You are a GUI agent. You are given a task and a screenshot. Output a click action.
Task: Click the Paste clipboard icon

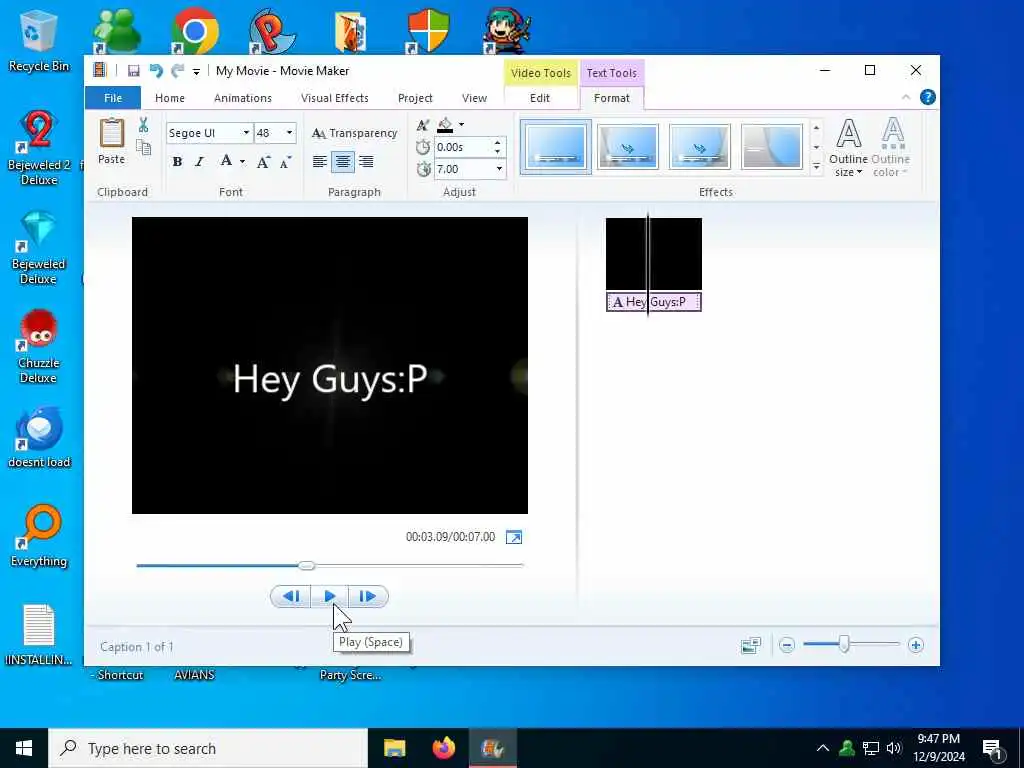112,141
